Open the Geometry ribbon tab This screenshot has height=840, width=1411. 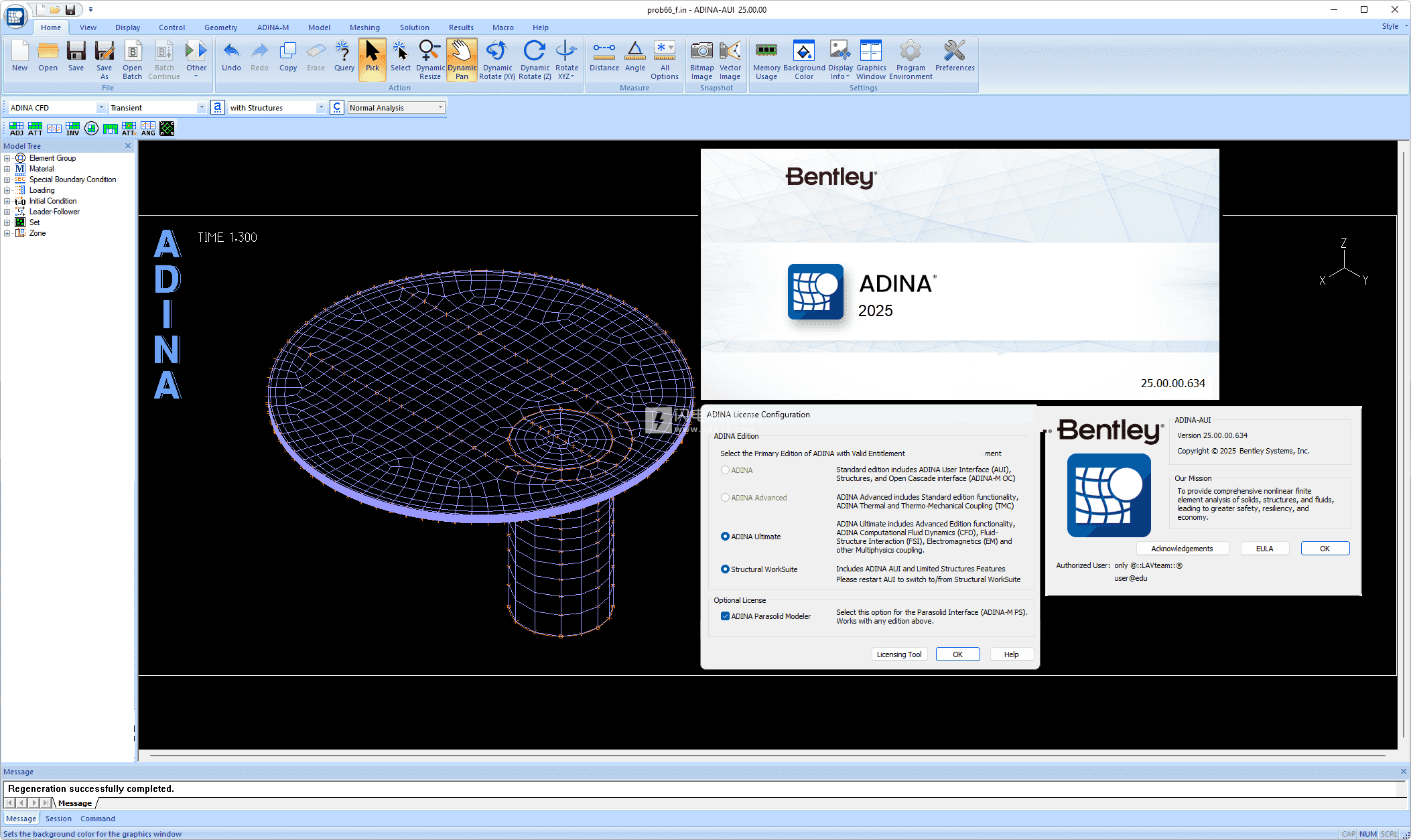(220, 27)
